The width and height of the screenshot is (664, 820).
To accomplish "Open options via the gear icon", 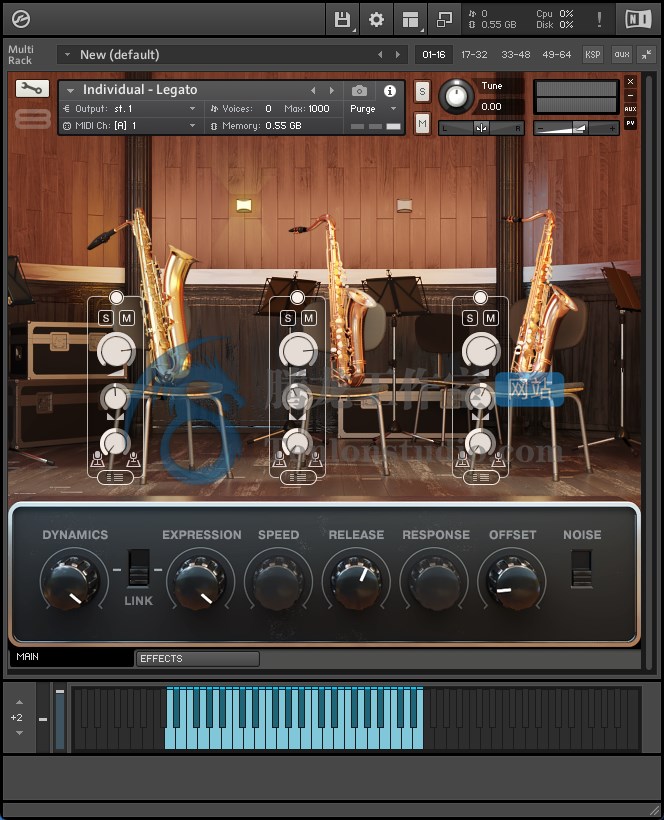I will [x=376, y=20].
